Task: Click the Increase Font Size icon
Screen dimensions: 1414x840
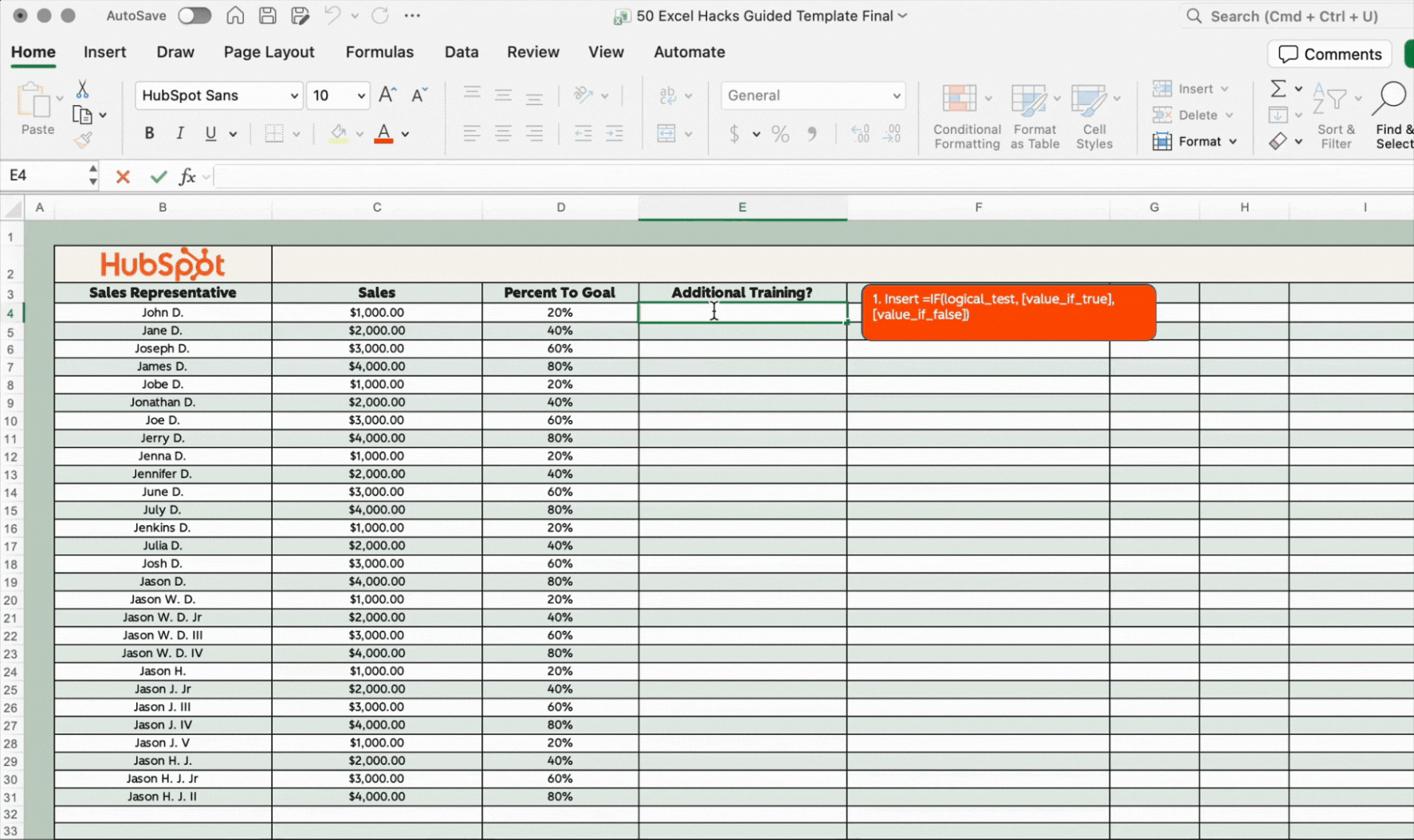Action: click(x=387, y=95)
